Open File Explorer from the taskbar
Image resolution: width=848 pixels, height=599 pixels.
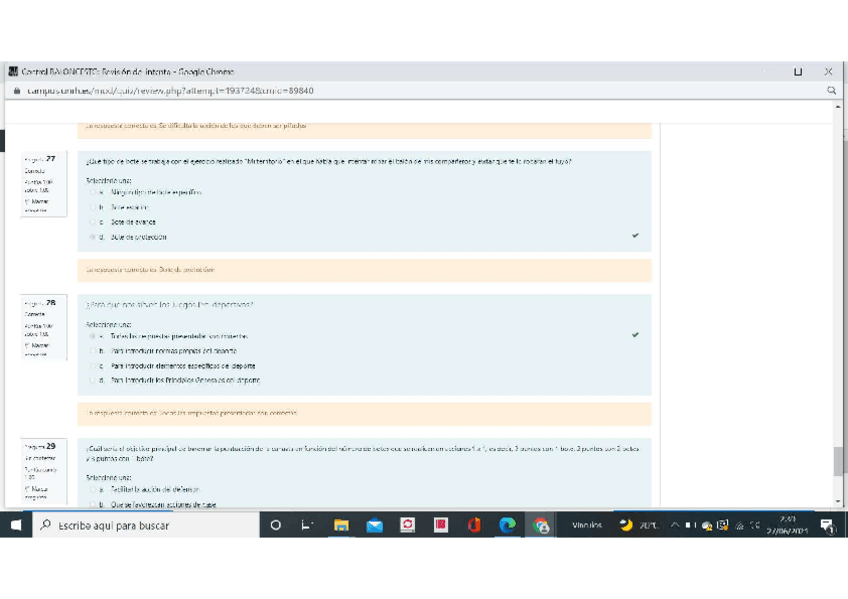pyautogui.click(x=341, y=525)
